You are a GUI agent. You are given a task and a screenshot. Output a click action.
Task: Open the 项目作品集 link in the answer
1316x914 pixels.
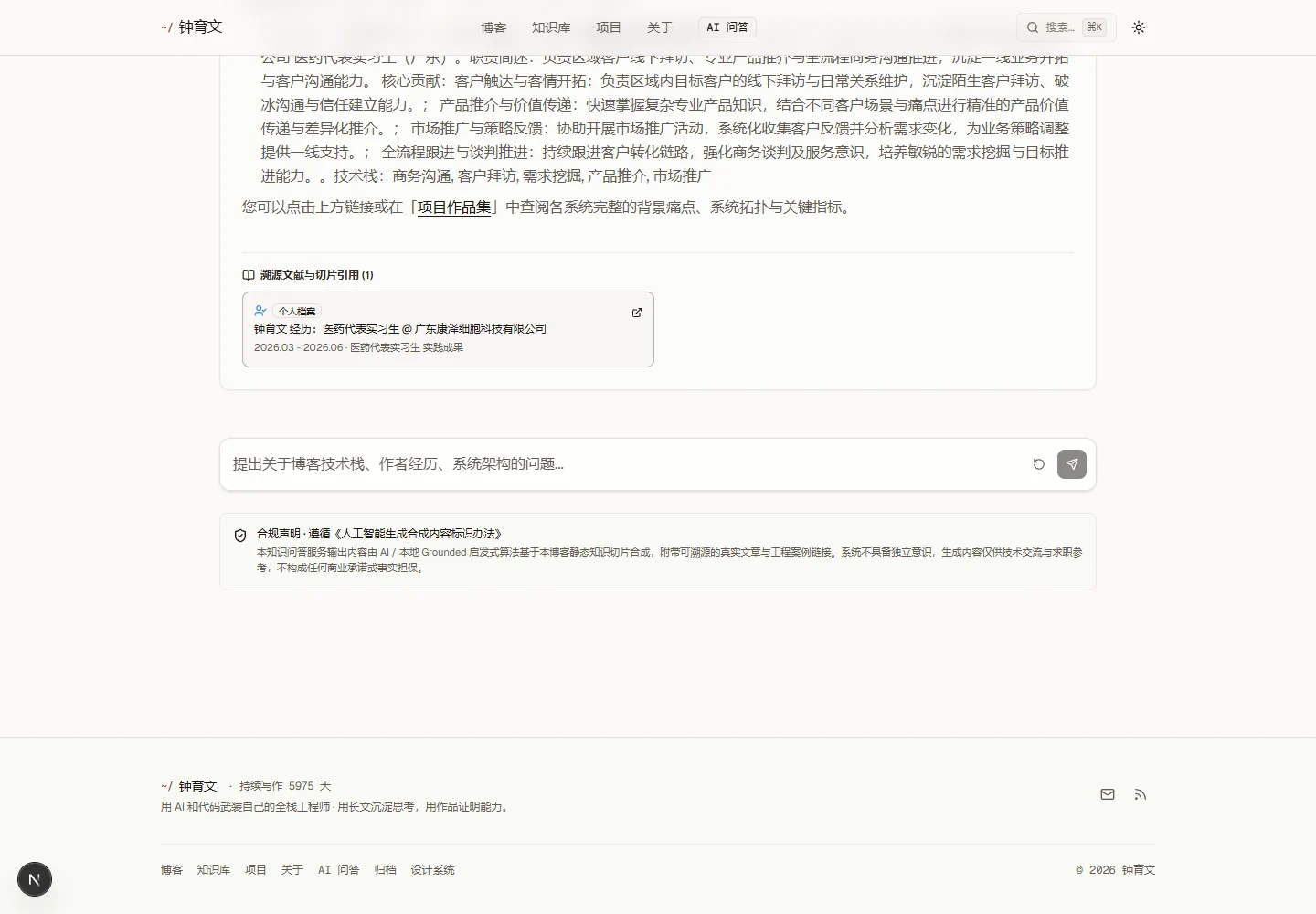454,207
